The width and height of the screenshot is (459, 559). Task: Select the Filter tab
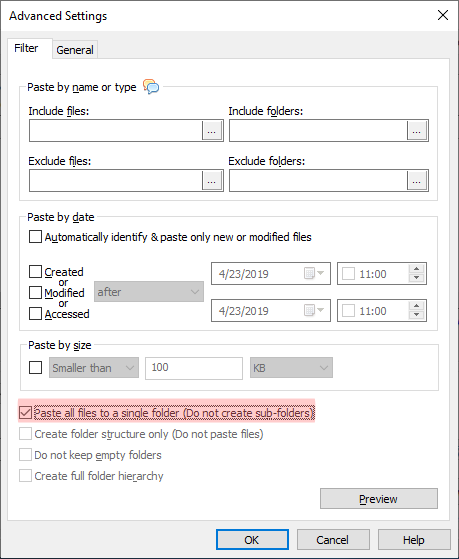coord(26,48)
